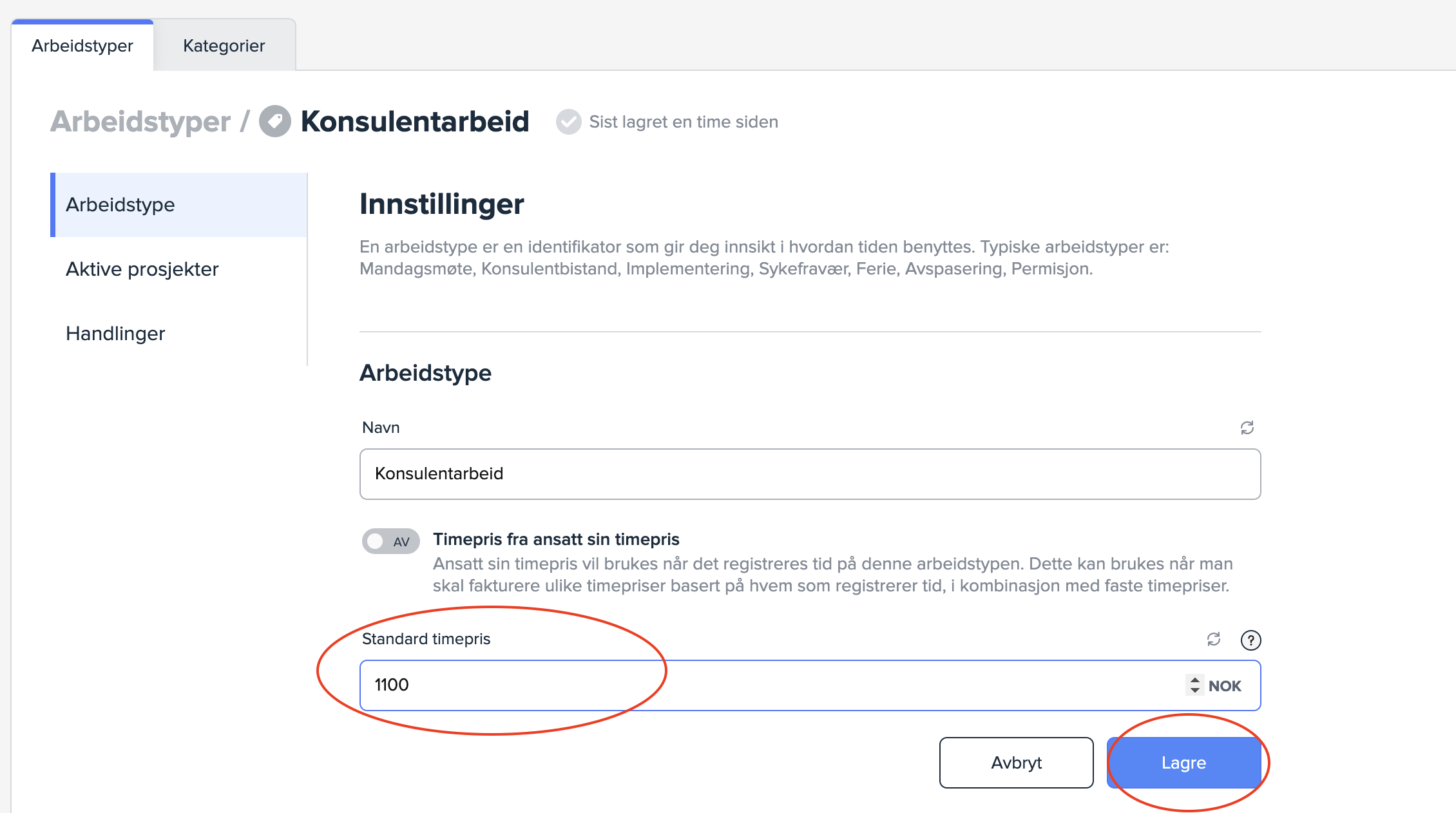The width and height of the screenshot is (1456, 813).
Task: Click the NOK currency label
Action: (1224, 686)
